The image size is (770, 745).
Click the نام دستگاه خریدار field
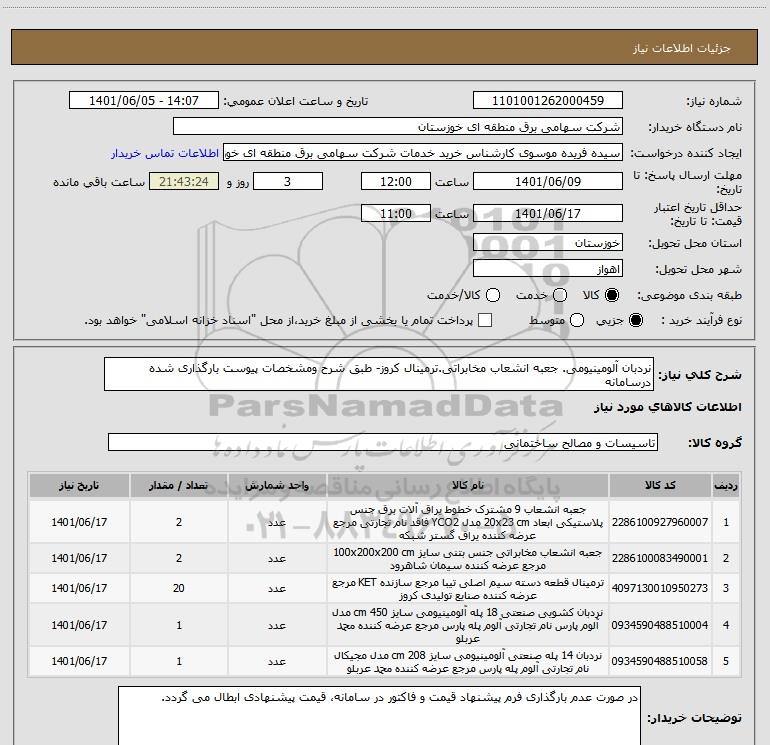pyautogui.click(x=397, y=127)
